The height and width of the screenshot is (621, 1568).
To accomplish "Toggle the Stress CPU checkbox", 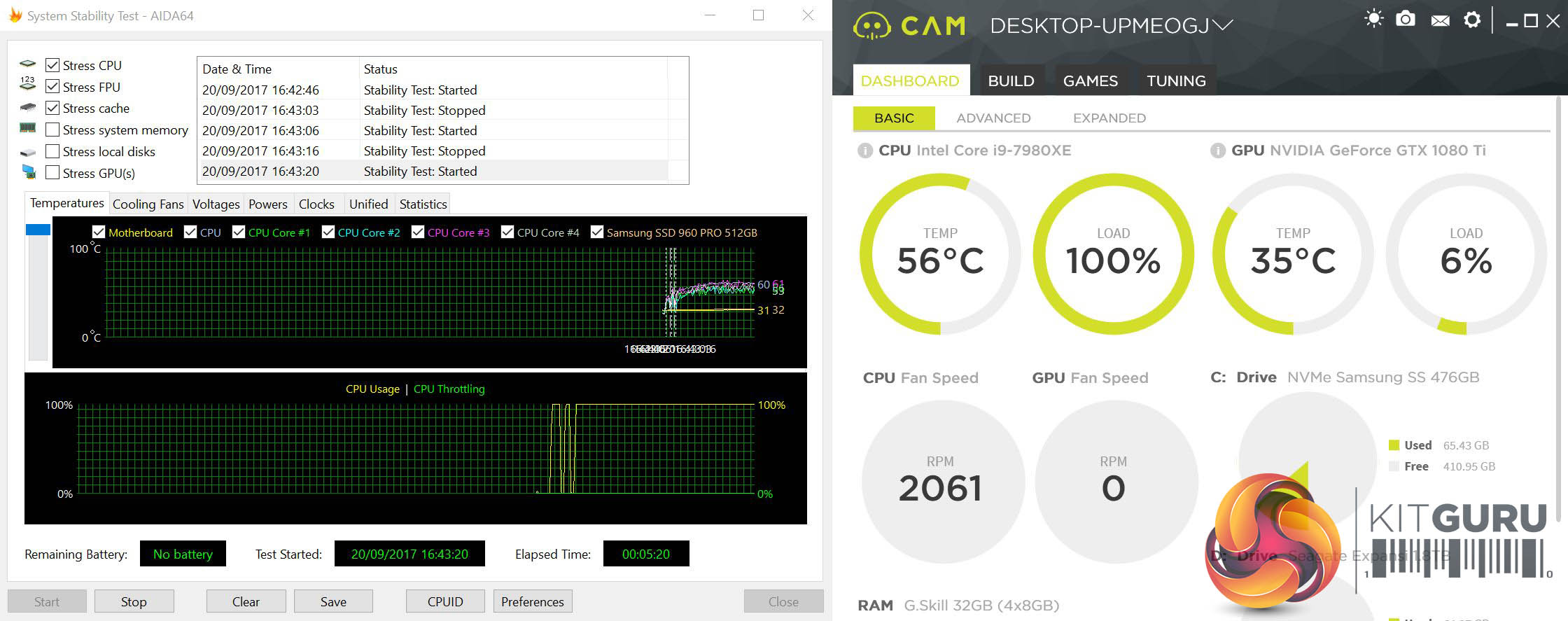I will pyautogui.click(x=52, y=65).
